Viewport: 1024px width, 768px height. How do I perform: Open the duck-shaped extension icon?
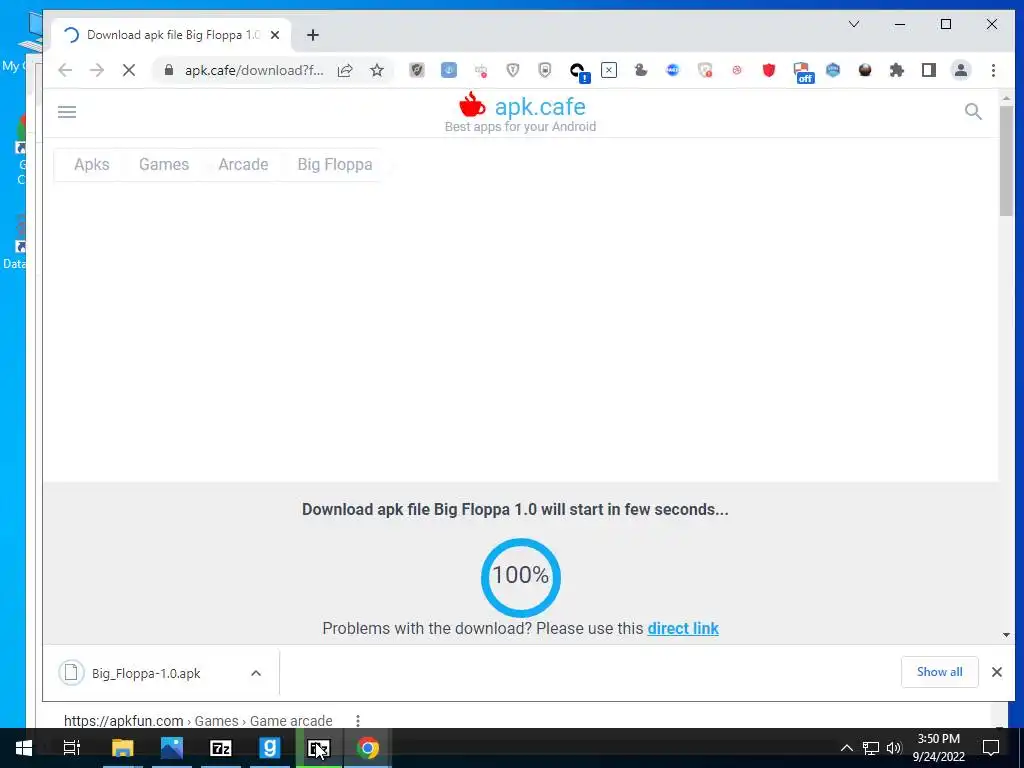point(641,70)
